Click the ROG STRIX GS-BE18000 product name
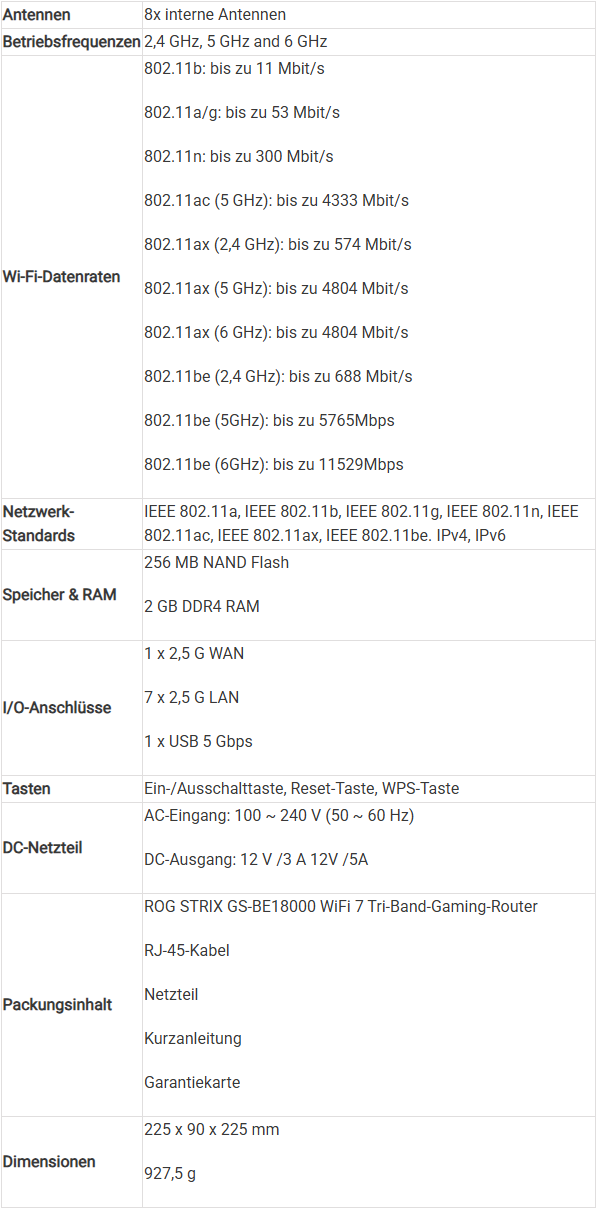597x1209 pixels. click(x=341, y=906)
